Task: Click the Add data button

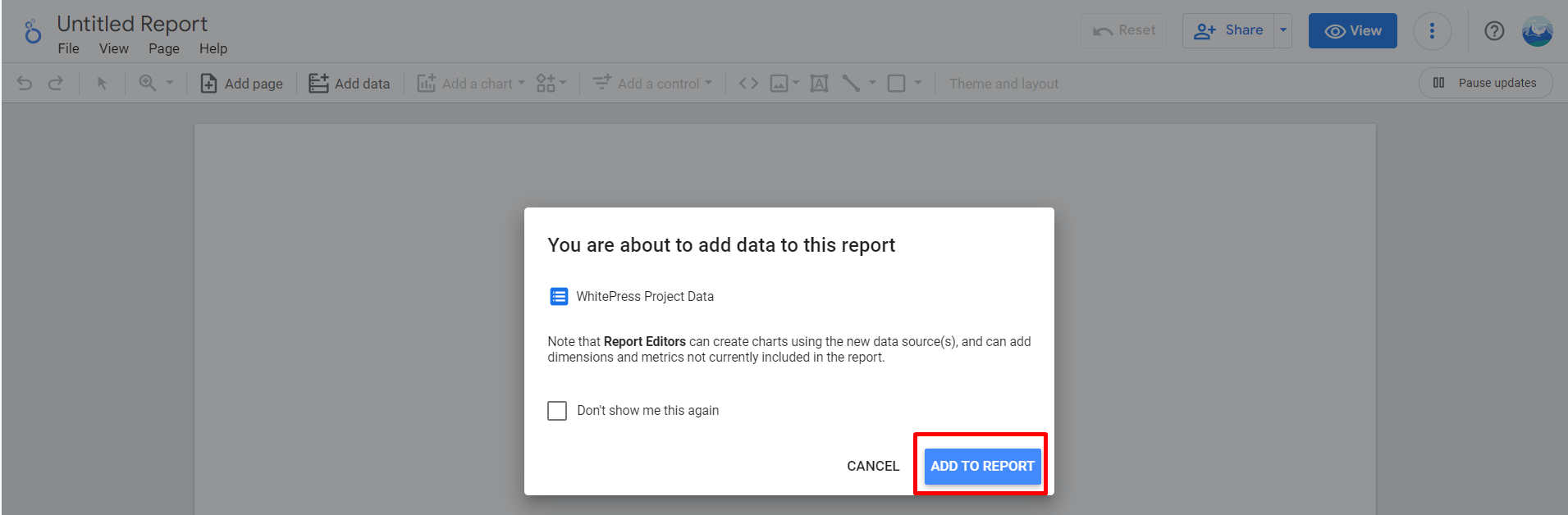Action: point(350,84)
